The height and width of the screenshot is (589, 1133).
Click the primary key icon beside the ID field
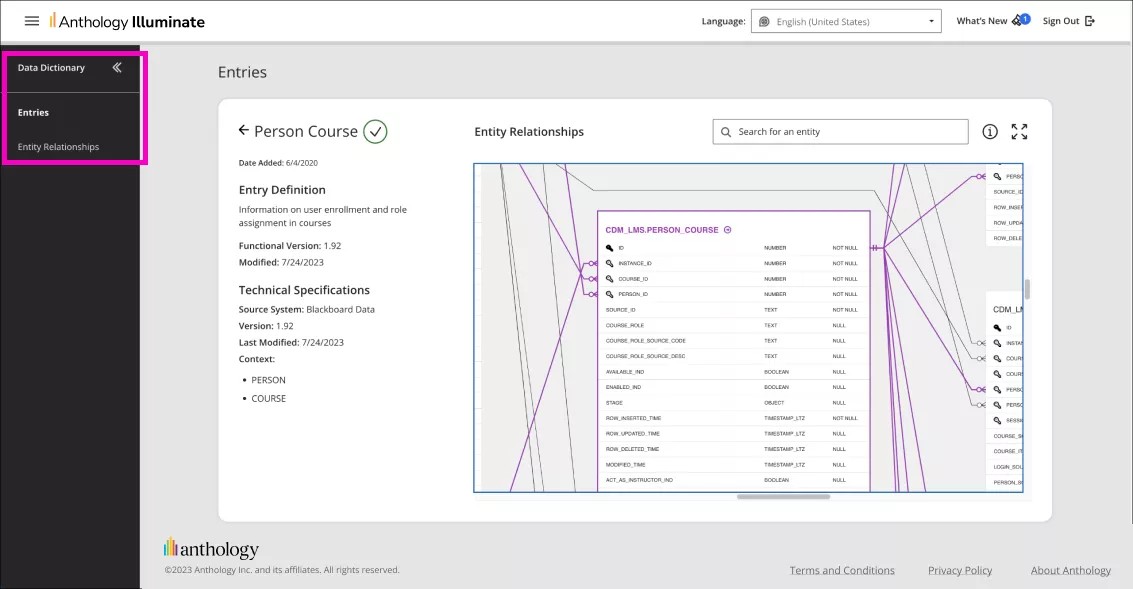[x=610, y=247]
